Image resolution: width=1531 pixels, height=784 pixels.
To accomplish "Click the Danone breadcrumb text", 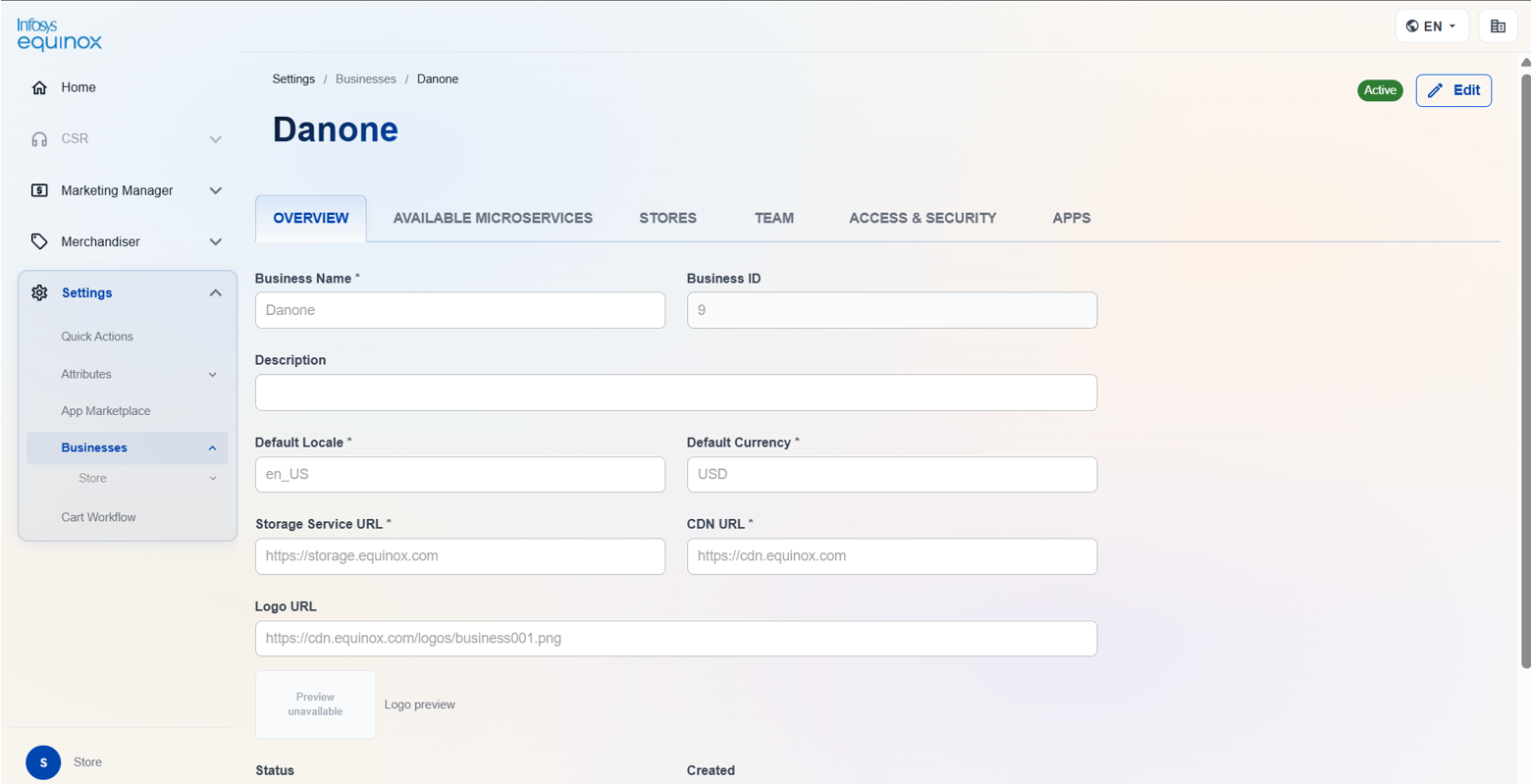I will click(438, 78).
